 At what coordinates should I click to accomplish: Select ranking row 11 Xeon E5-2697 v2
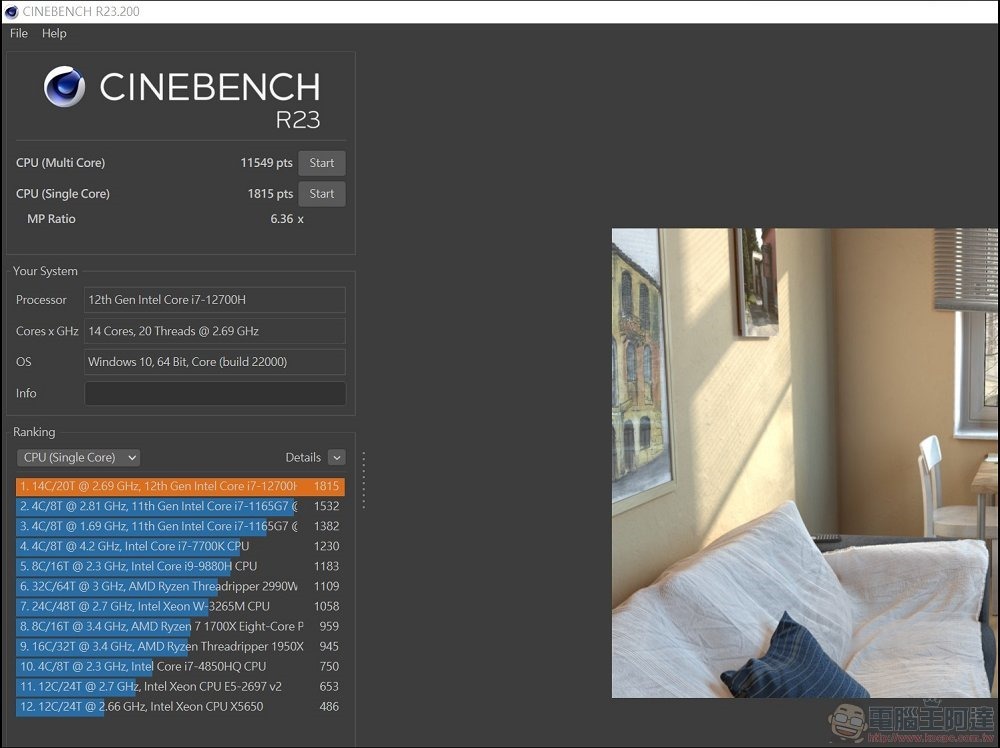pos(180,687)
